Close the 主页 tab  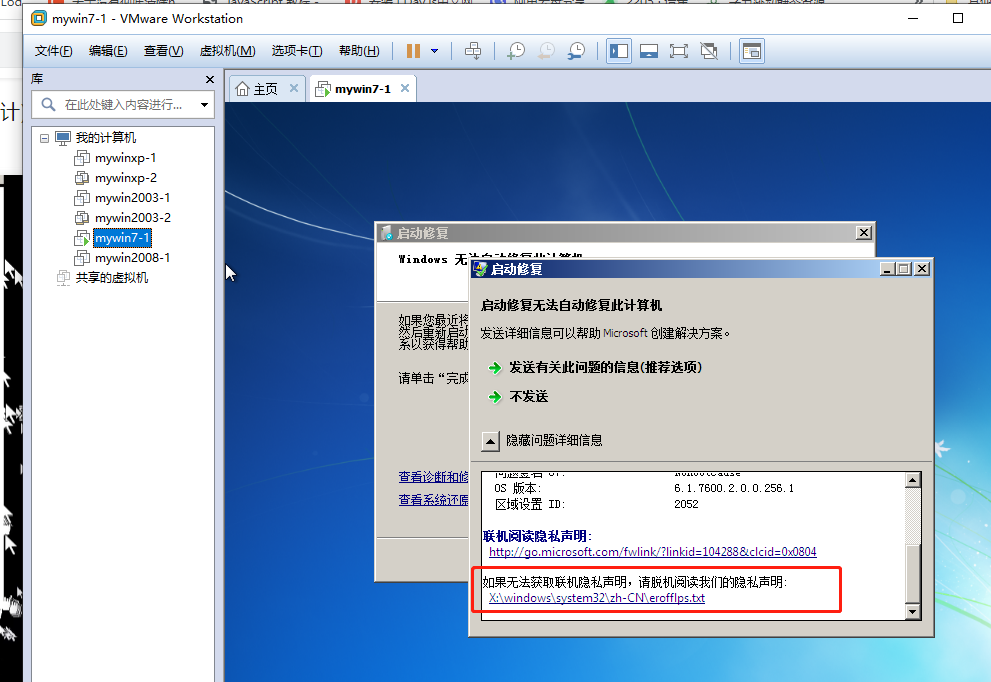pos(294,88)
